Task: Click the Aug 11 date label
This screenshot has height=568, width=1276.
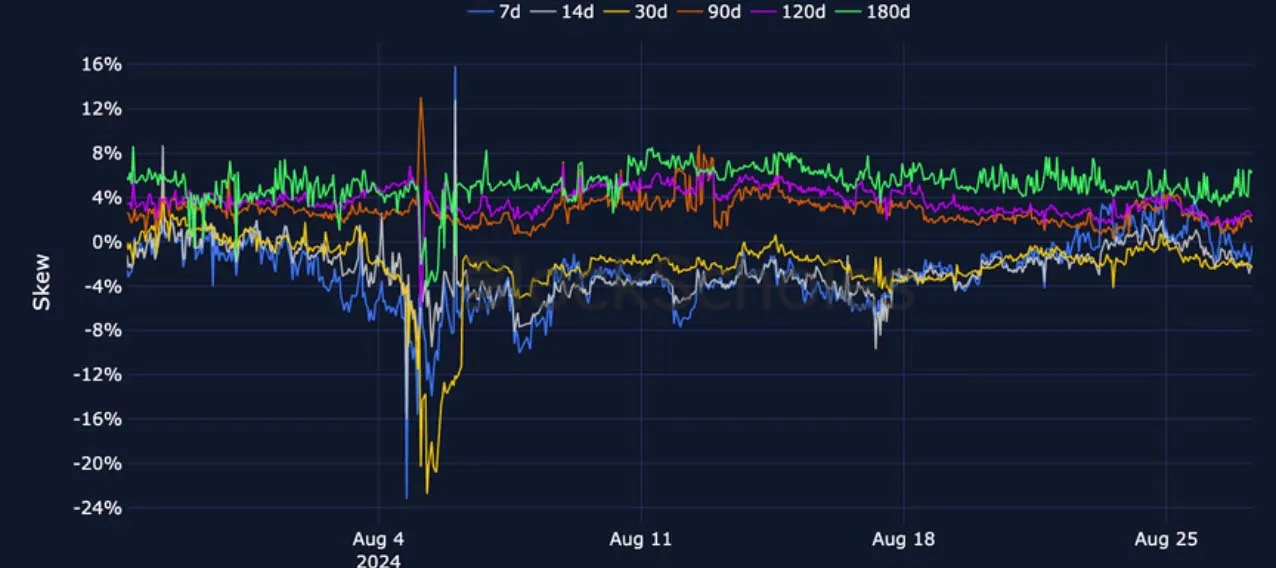Action: pos(641,539)
